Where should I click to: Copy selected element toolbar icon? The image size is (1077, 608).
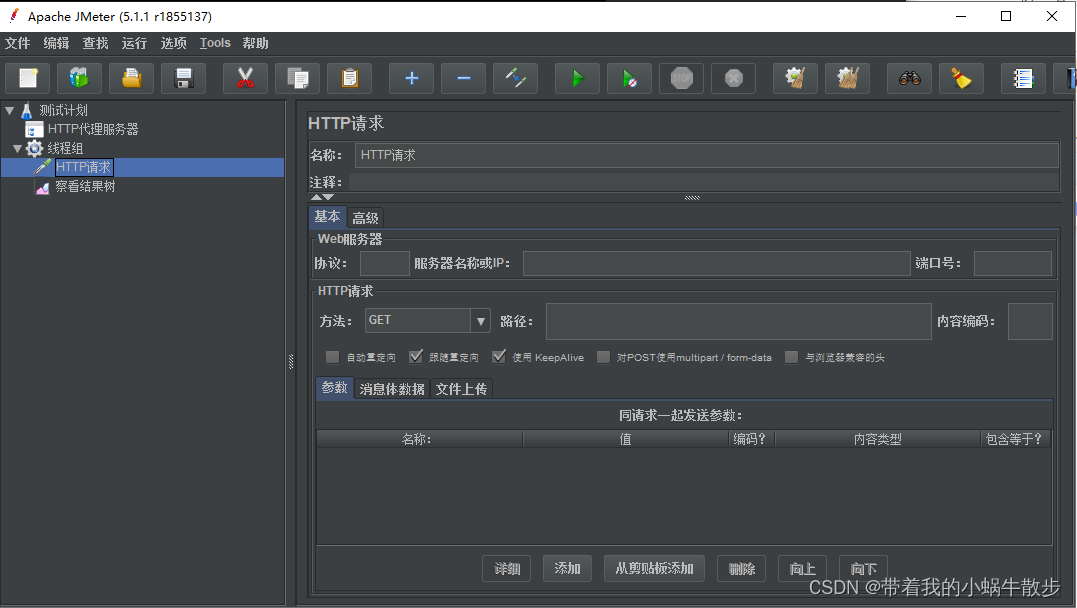point(297,78)
